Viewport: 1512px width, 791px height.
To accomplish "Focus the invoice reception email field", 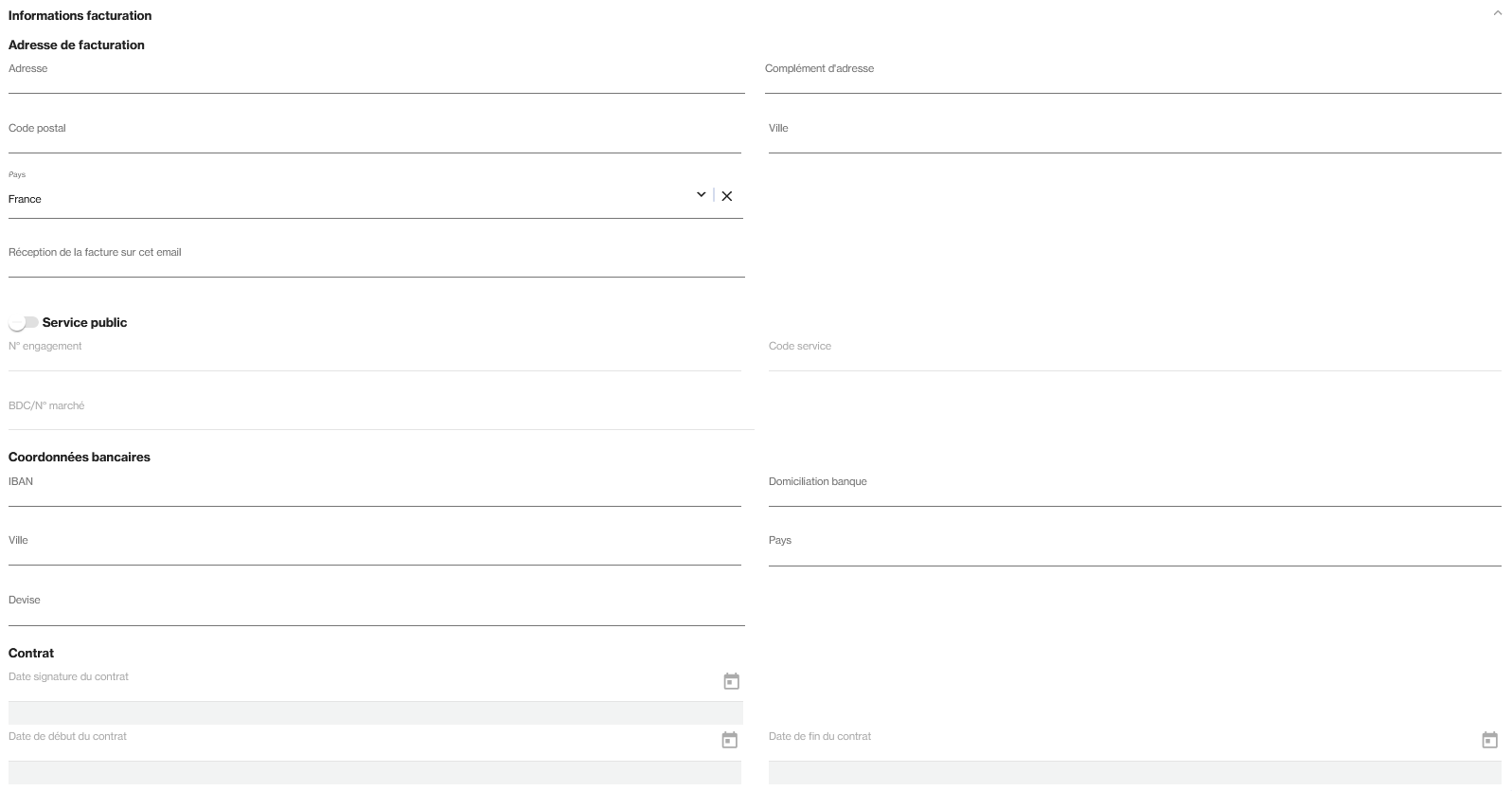I will 376,265.
